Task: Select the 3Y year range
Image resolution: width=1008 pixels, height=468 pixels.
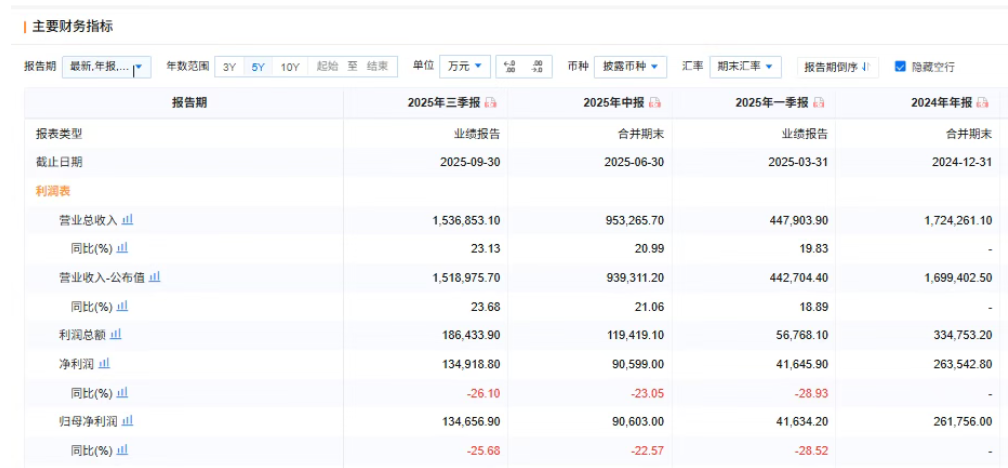Action: click(x=229, y=67)
